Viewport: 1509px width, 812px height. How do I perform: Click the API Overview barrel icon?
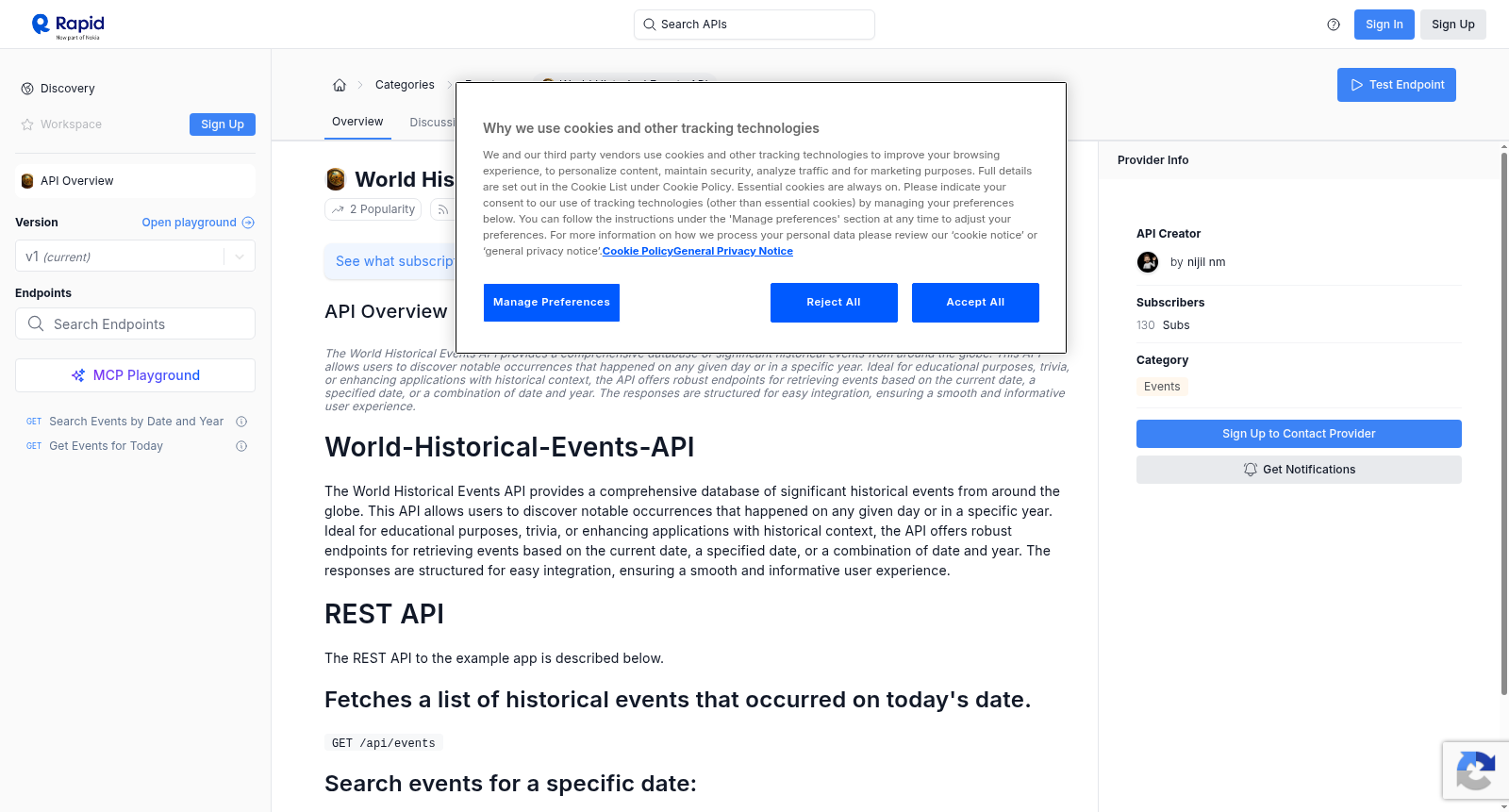[x=27, y=181]
